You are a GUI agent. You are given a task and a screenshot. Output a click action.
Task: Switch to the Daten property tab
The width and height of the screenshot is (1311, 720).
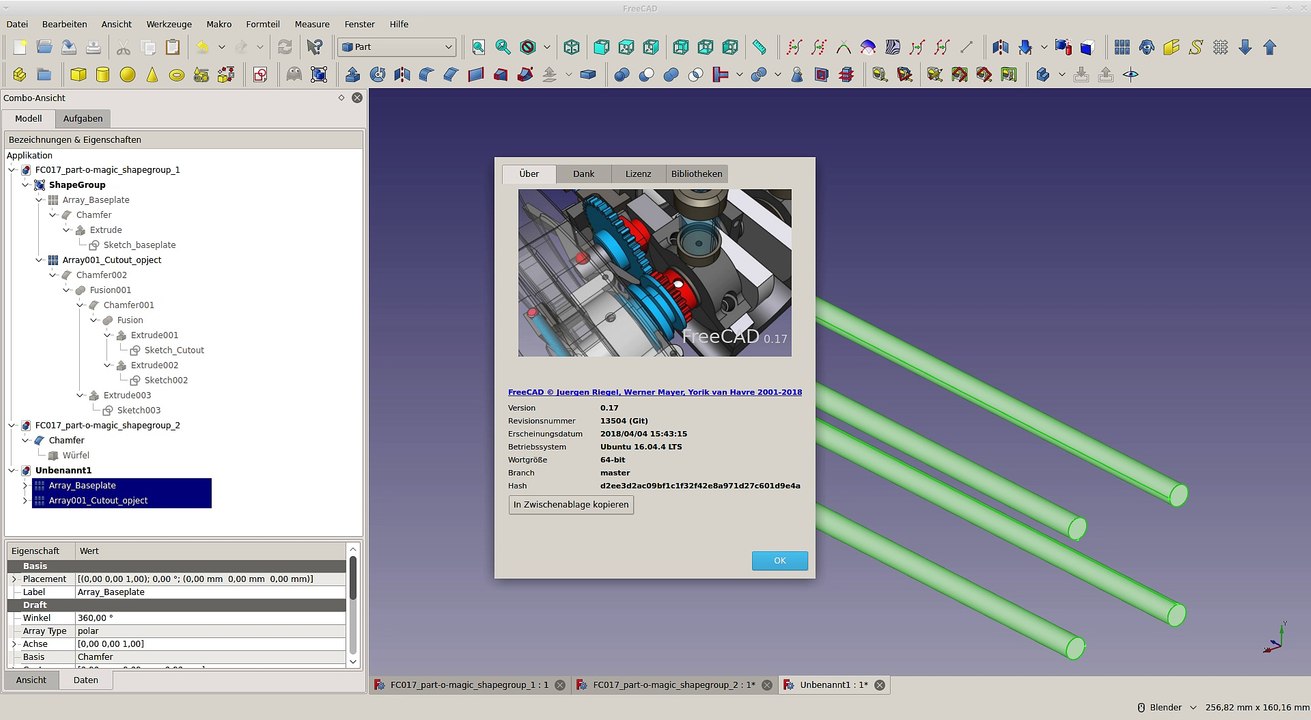[86, 680]
